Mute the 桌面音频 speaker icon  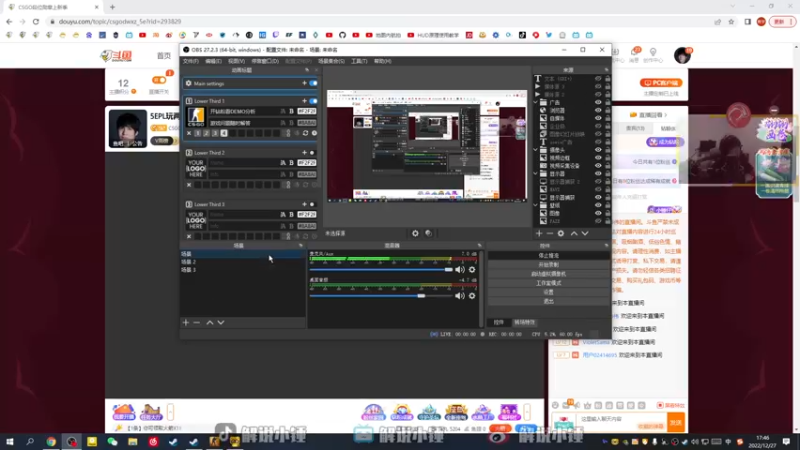pyautogui.click(x=460, y=296)
